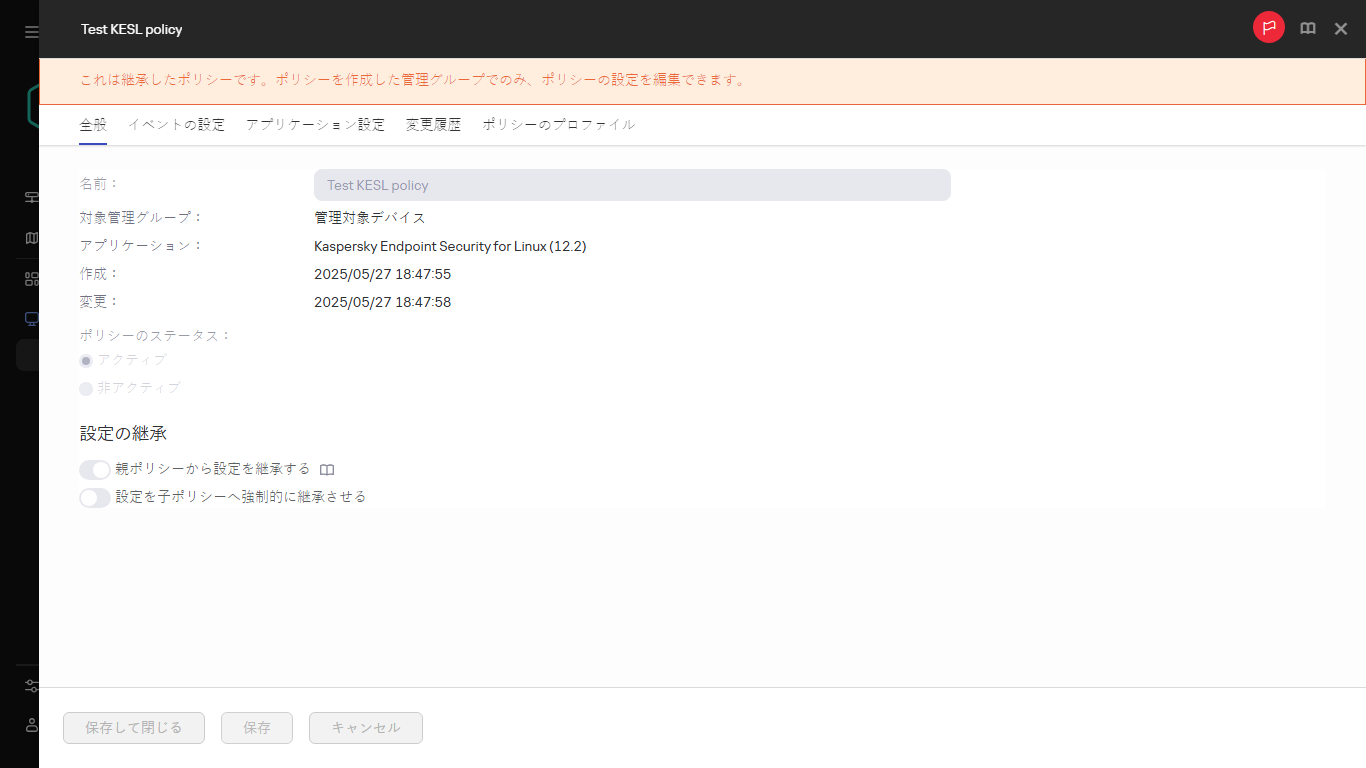Click the Test KESL policy header title
The width and height of the screenshot is (1366, 768).
[132, 29]
